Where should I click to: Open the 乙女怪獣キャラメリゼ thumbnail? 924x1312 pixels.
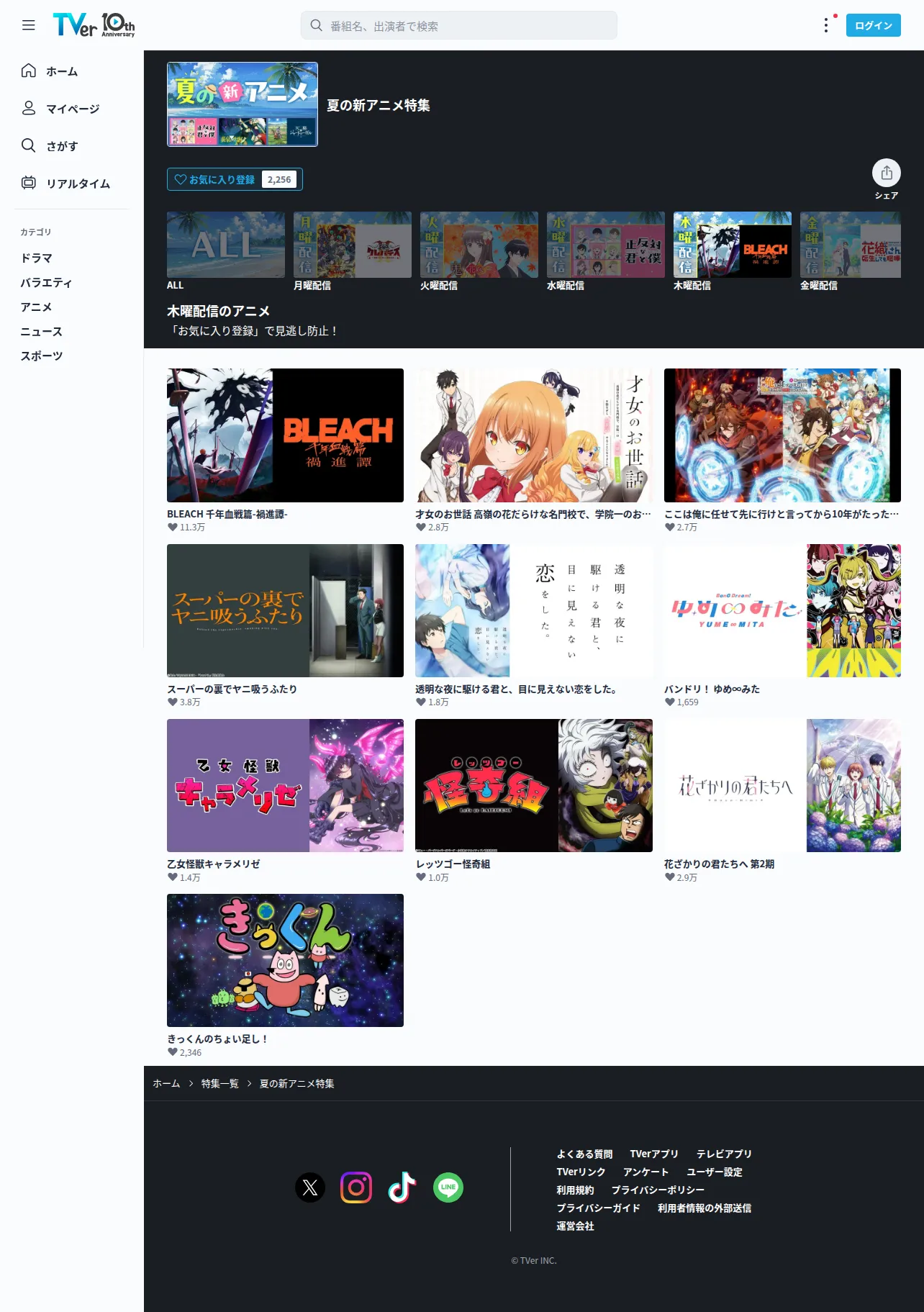coord(285,785)
